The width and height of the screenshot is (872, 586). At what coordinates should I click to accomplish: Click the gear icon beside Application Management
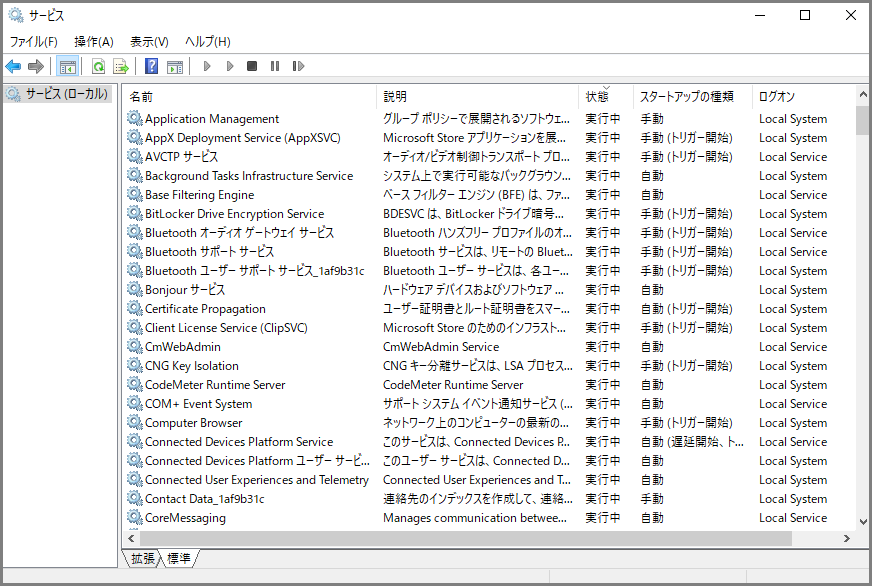coord(135,118)
